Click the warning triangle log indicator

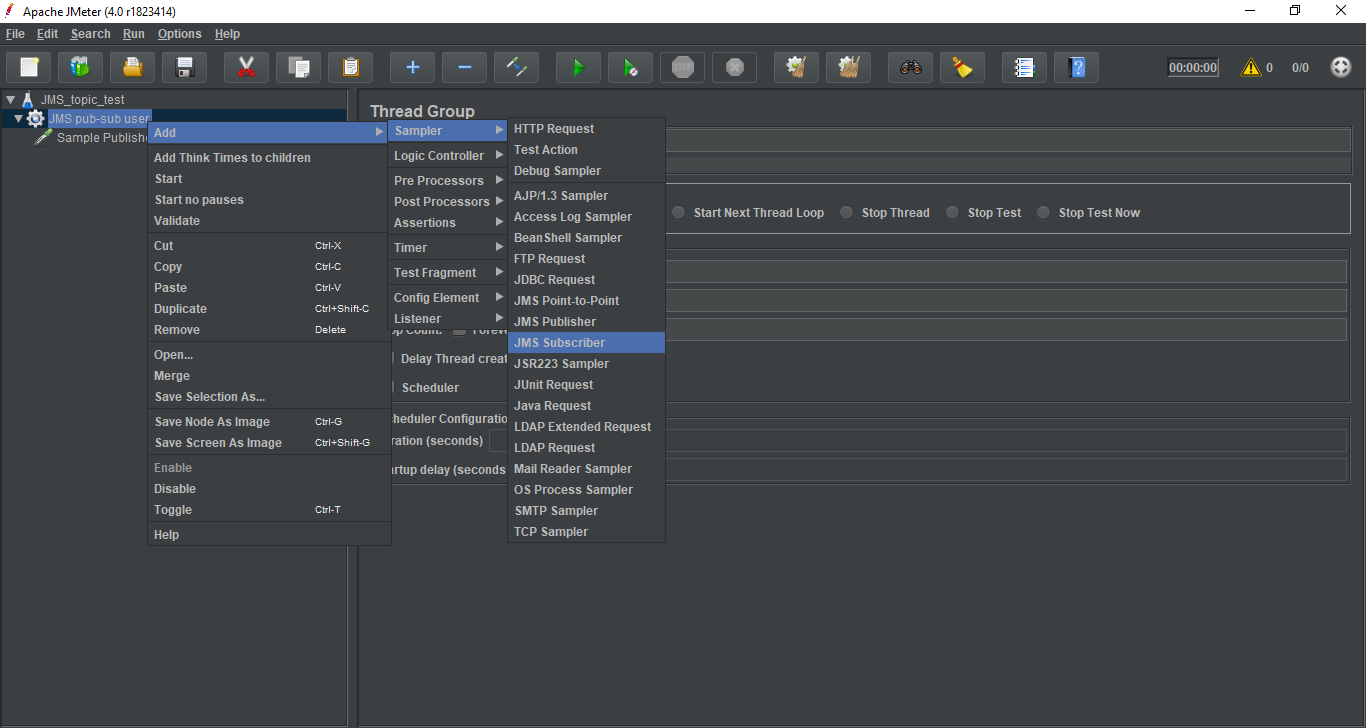pos(1250,68)
